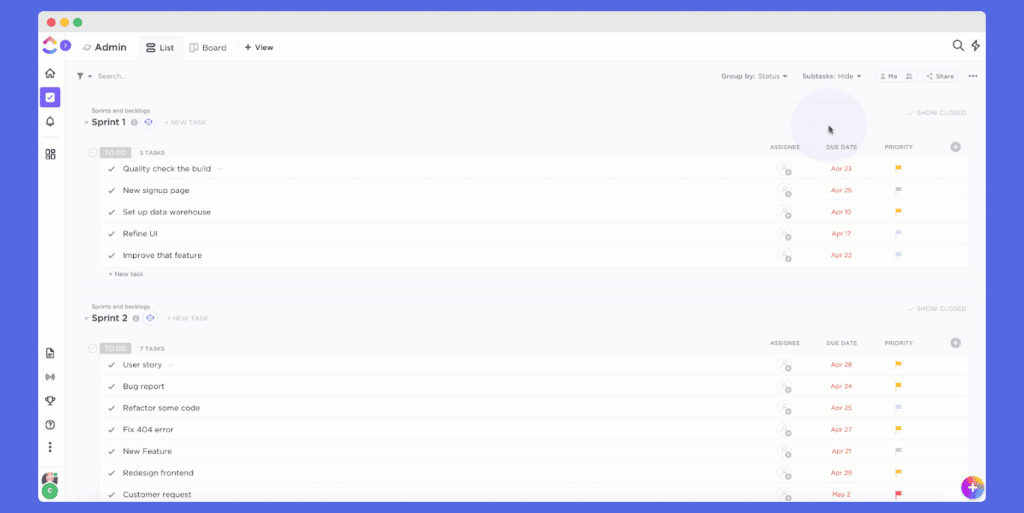Collapse the Sprint 2 list arrow
Image resolution: width=1024 pixels, height=513 pixels.
pos(86,319)
